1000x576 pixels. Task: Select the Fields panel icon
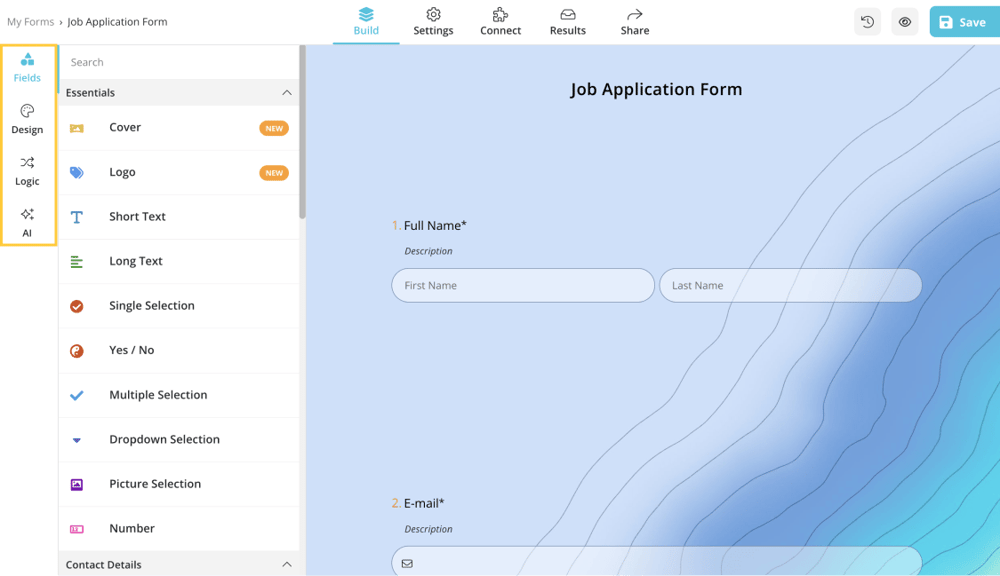point(28,68)
